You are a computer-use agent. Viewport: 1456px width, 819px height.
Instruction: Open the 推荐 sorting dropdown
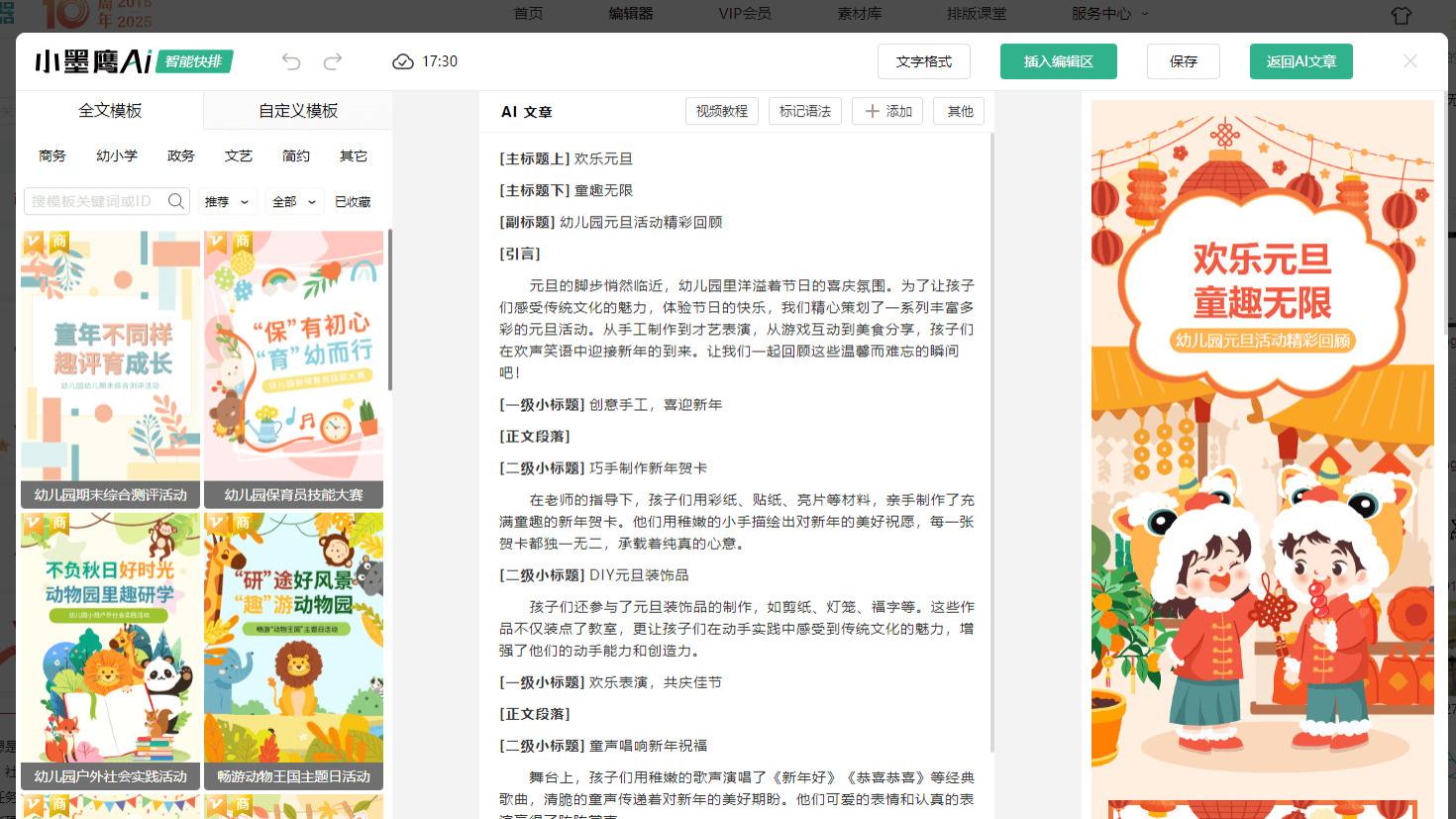point(227,201)
